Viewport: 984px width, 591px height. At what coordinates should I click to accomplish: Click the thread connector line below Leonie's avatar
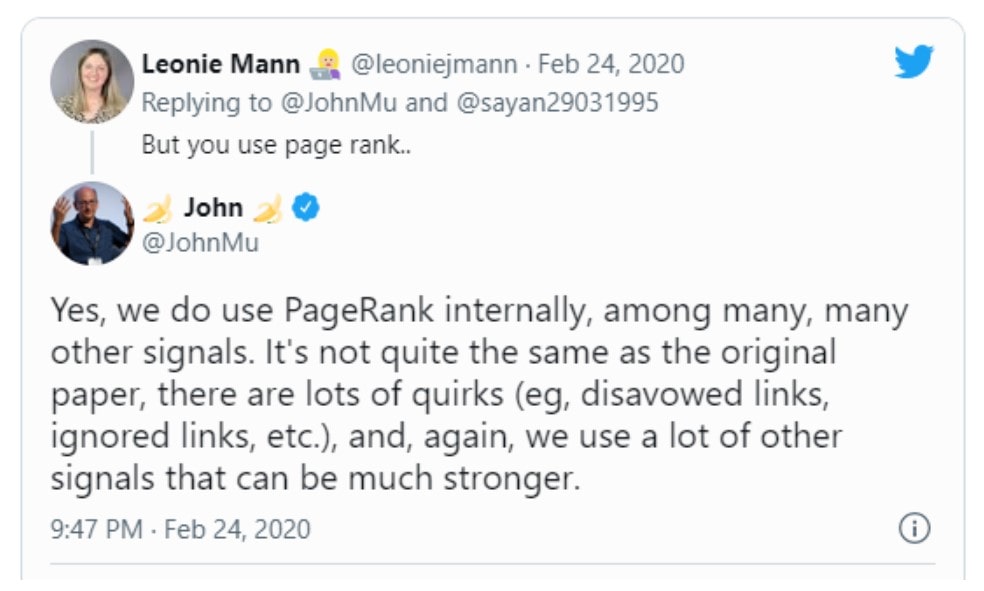(x=92, y=151)
